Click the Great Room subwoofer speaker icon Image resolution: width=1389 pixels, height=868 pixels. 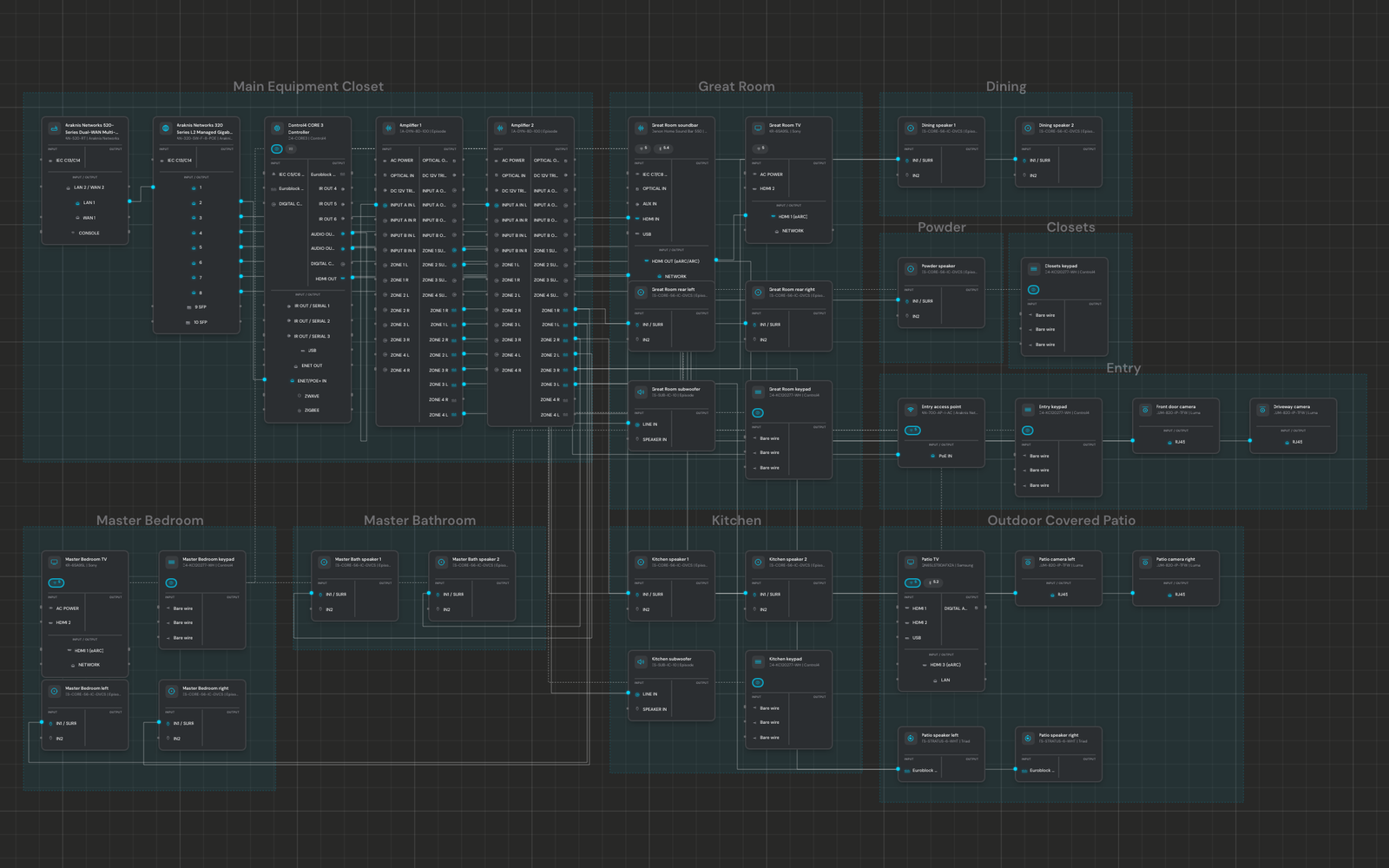[641, 392]
